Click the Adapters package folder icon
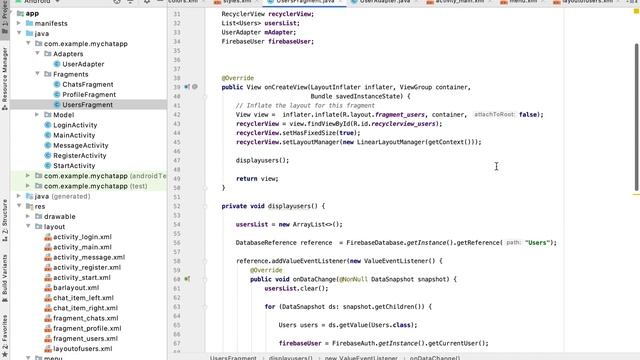This screenshot has width=640, height=360. [48, 54]
